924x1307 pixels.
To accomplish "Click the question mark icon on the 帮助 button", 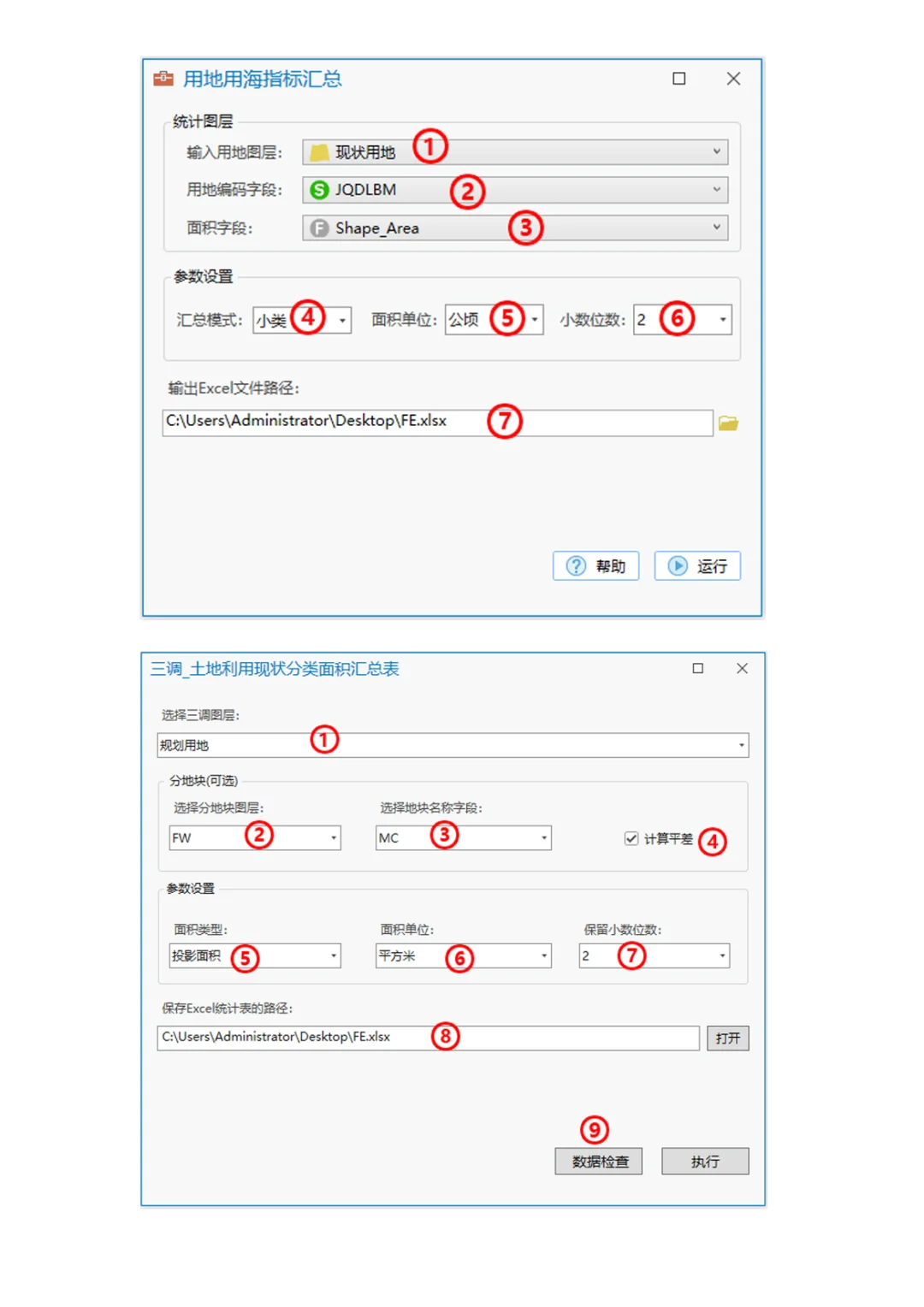I will [574, 565].
